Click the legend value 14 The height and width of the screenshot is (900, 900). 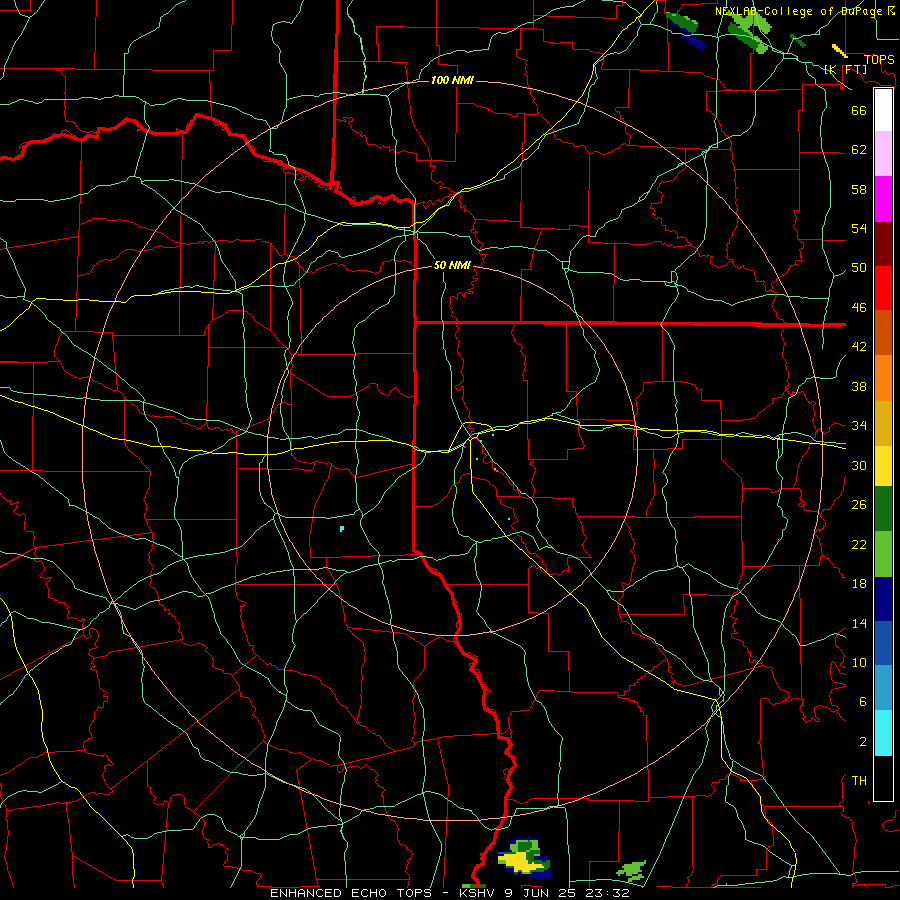pyautogui.click(x=859, y=623)
